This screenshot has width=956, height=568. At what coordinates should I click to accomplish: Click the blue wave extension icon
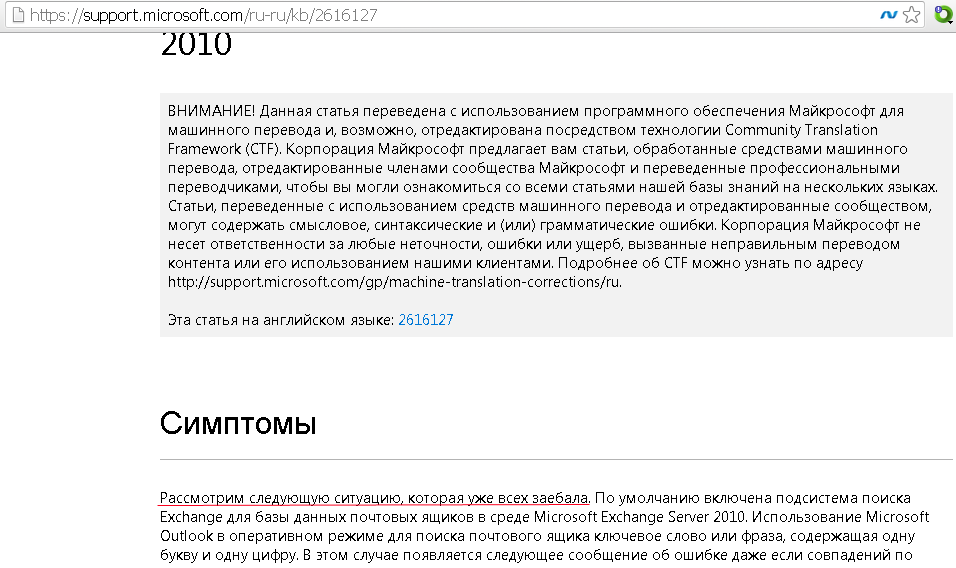coord(889,15)
